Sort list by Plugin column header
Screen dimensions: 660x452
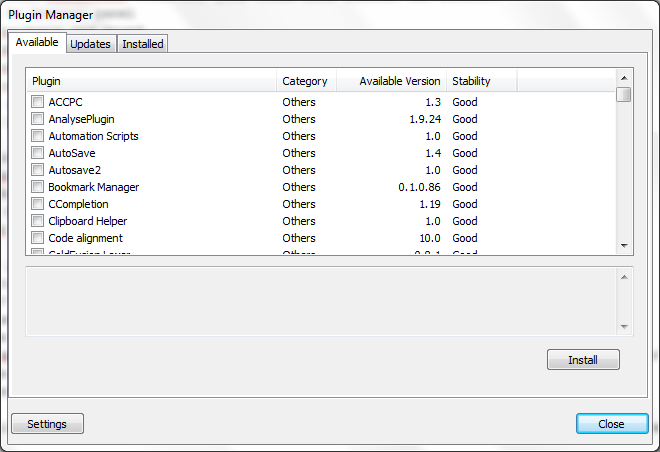pos(152,81)
